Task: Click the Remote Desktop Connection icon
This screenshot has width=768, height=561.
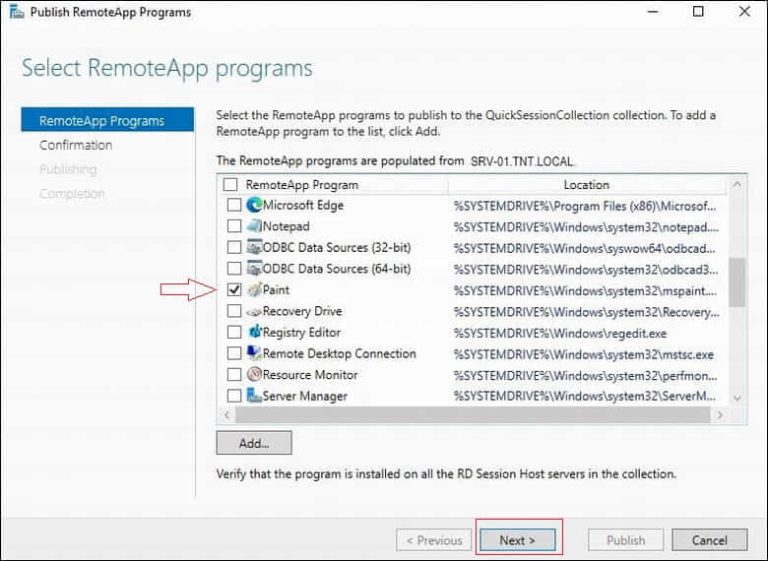Action: coord(254,353)
